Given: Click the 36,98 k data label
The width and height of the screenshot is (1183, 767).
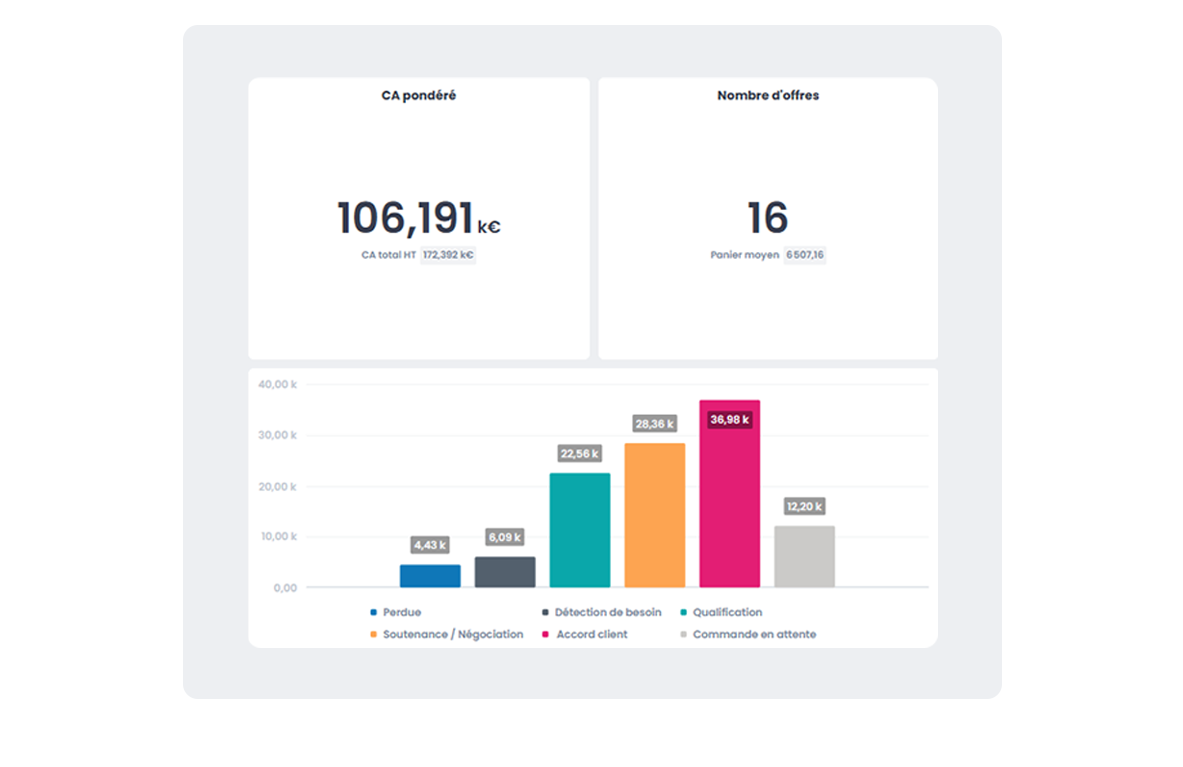Looking at the screenshot, I should click(730, 420).
